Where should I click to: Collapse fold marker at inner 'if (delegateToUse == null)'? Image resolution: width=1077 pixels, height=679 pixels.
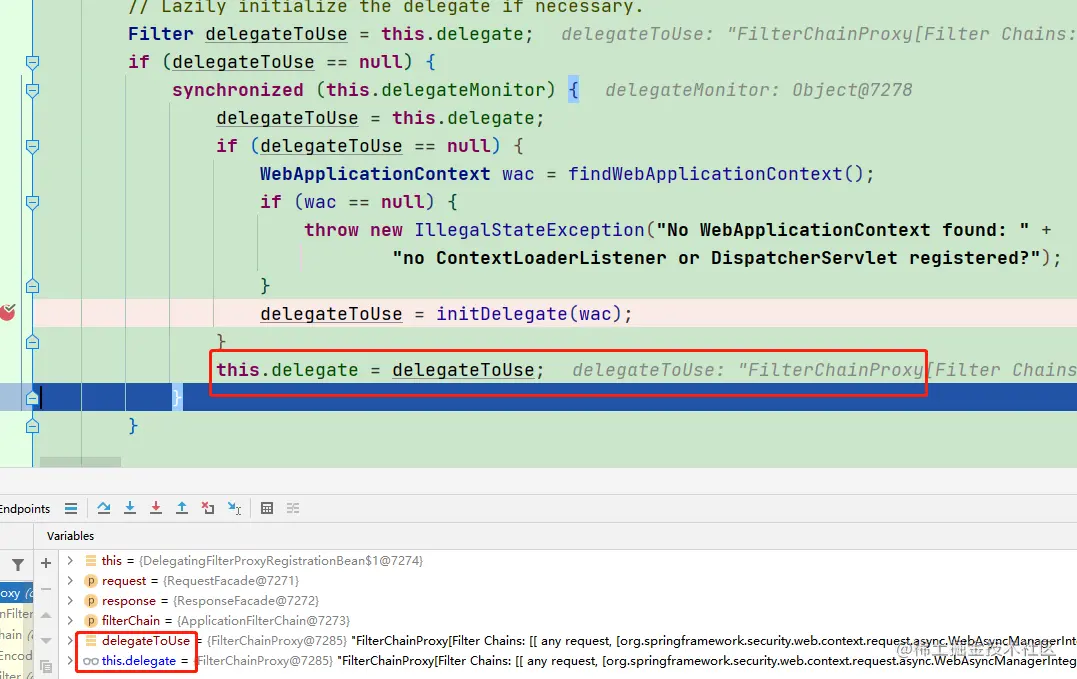[x=32, y=146]
